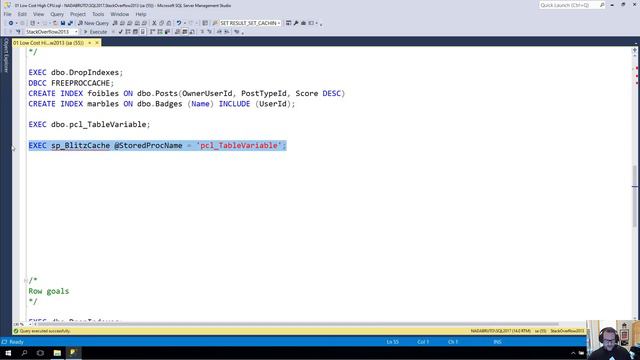Click the Database Engine Query icon
This screenshot has height=360, width=640.
point(115,23)
